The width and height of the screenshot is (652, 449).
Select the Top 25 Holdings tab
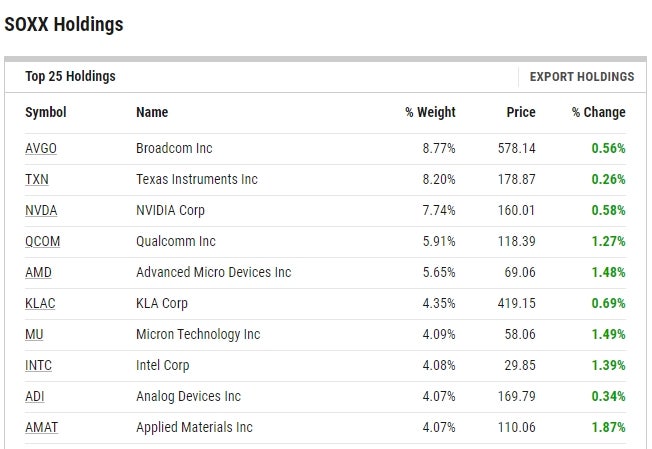tap(70, 76)
